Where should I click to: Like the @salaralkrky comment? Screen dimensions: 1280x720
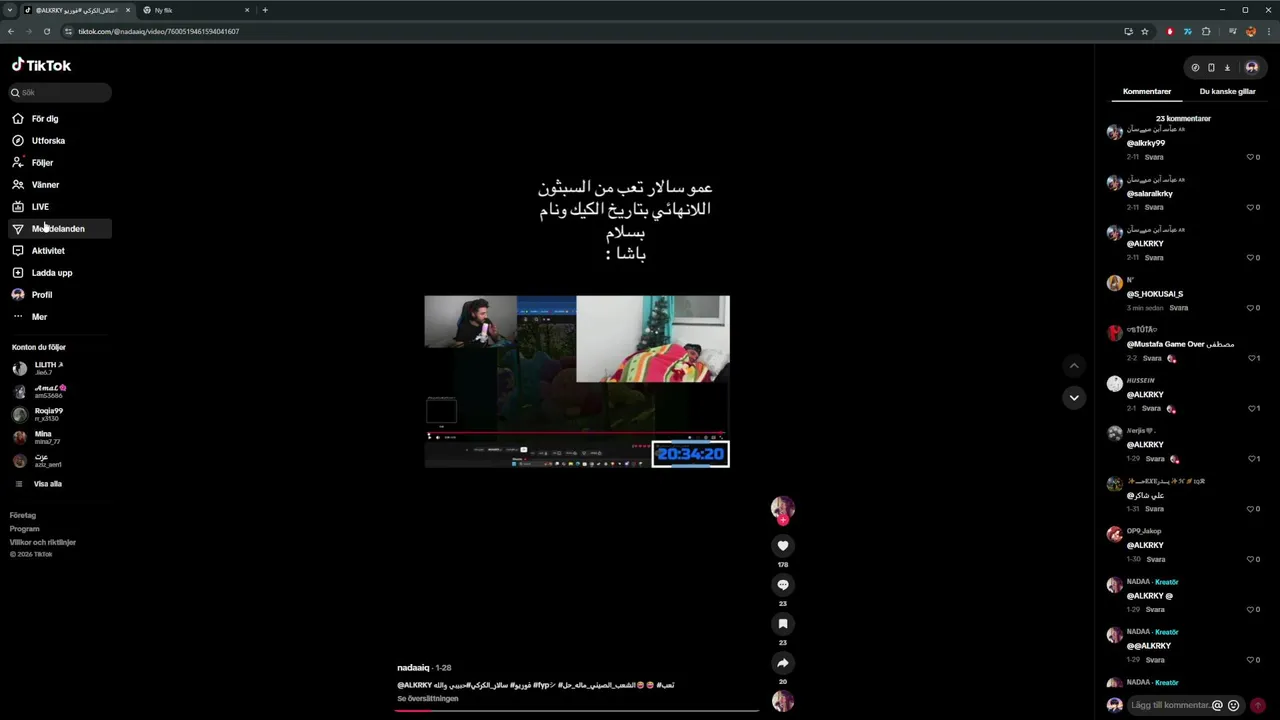[1250, 207]
